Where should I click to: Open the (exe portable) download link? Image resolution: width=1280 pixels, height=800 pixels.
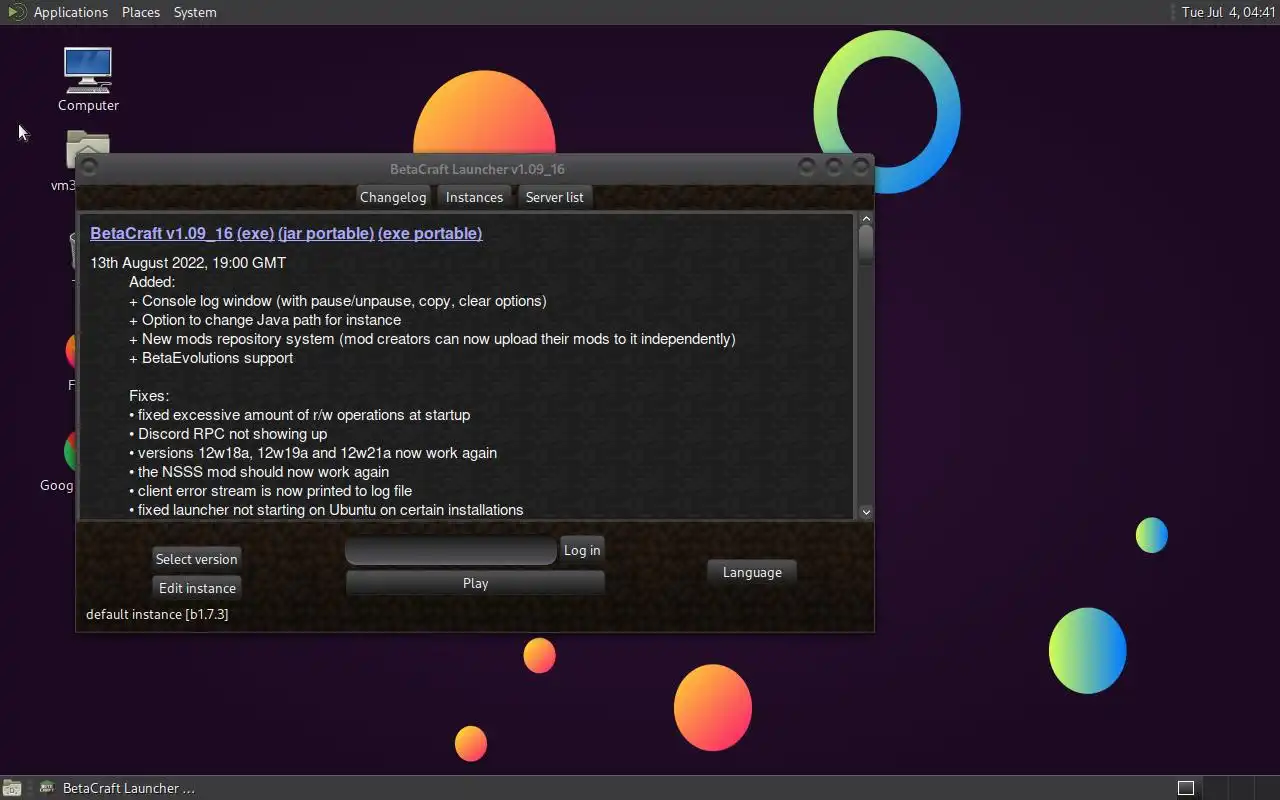pos(430,233)
